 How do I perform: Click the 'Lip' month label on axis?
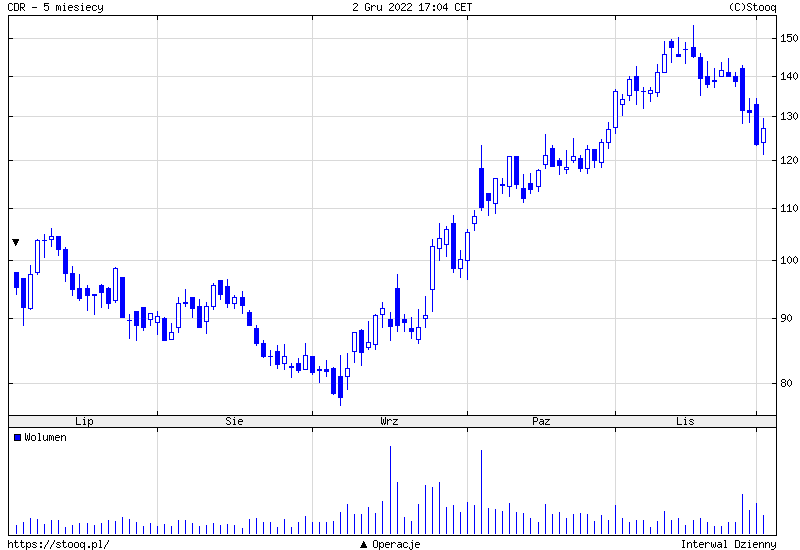click(84, 421)
